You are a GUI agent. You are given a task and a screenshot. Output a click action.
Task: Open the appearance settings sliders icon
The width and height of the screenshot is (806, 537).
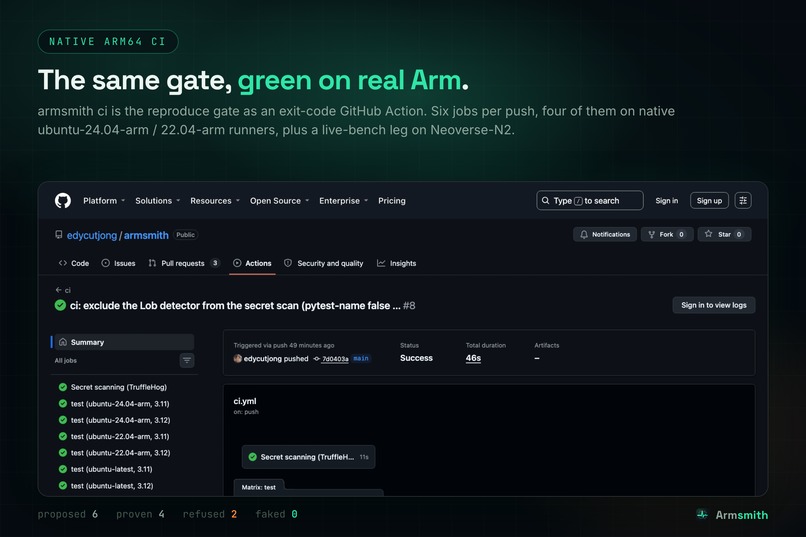[x=743, y=200]
